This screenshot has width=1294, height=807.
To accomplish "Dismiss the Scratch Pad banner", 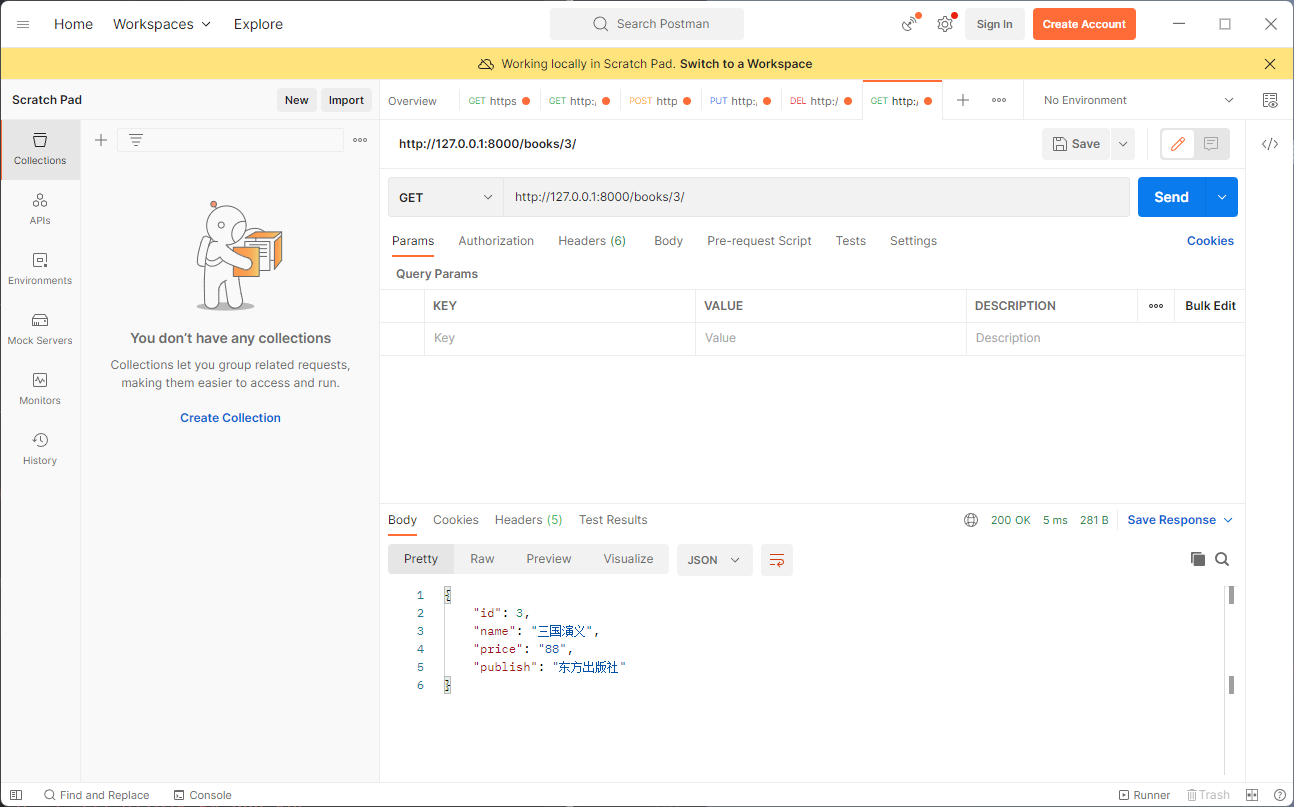I will pyautogui.click(x=1270, y=64).
